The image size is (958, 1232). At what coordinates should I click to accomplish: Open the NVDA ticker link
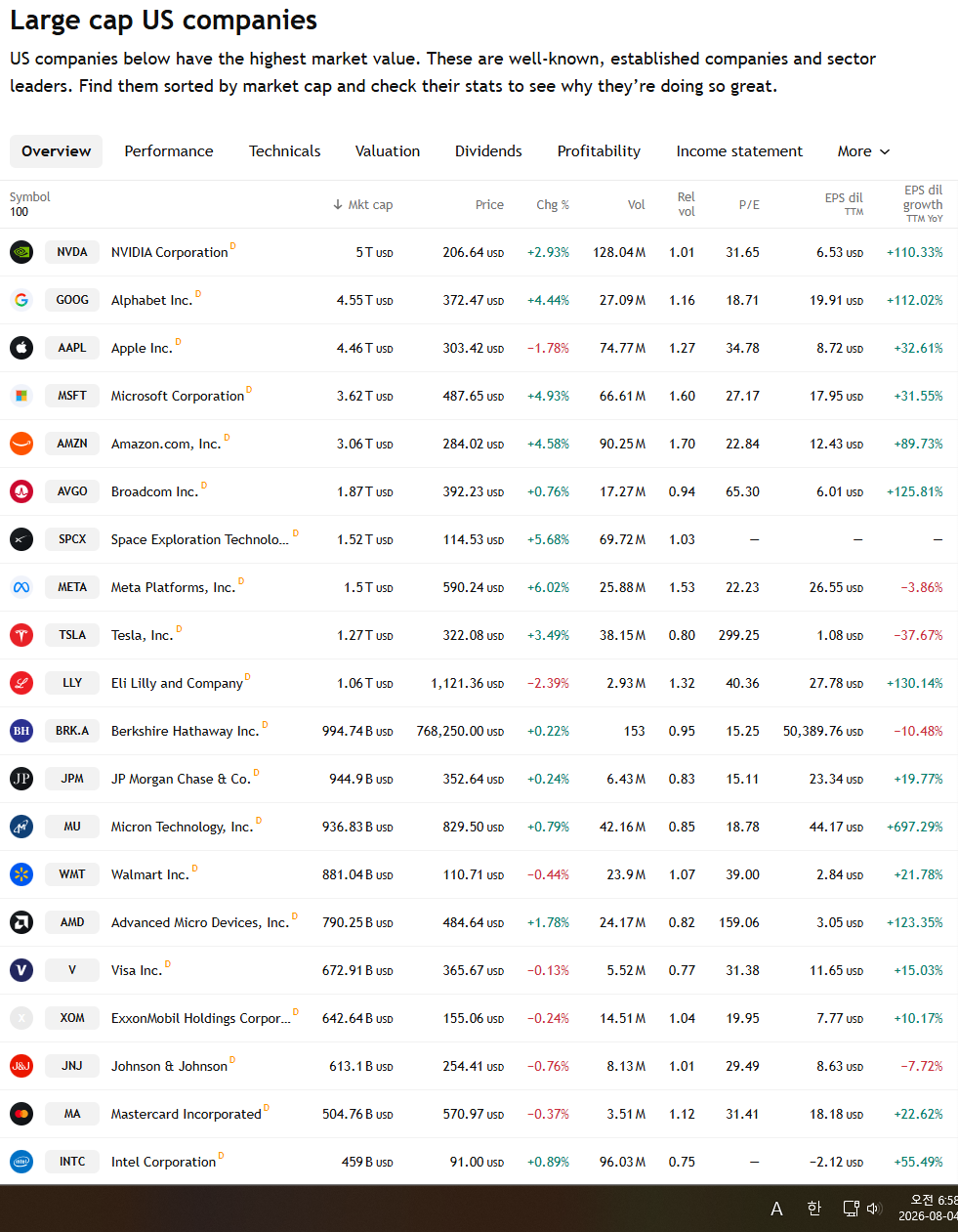tap(72, 252)
